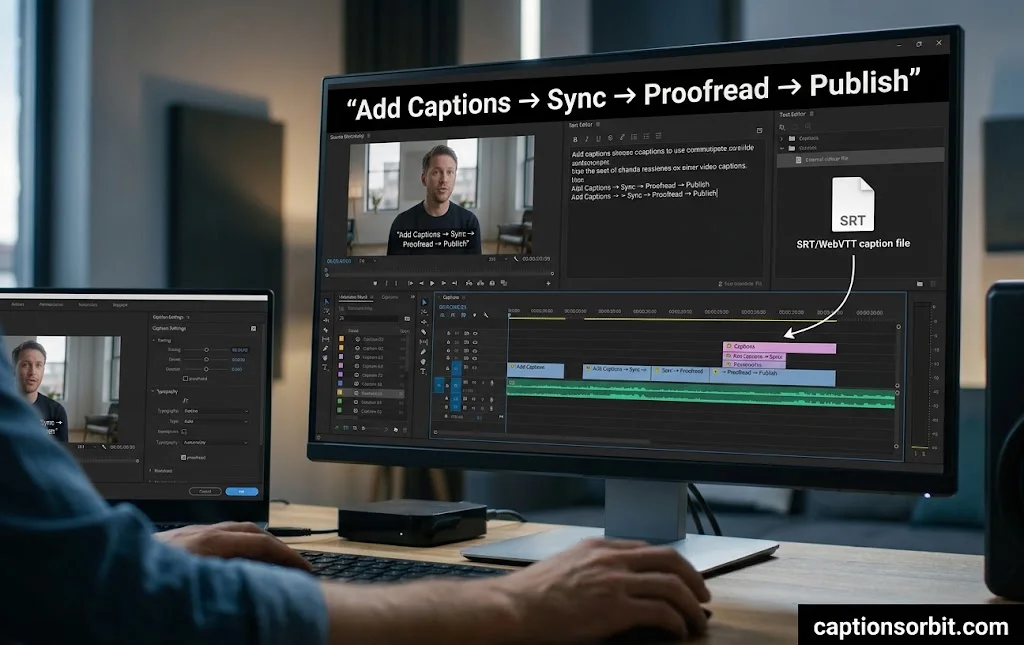Image resolution: width=1024 pixels, height=645 pixels.
Task: Untick the checked box under Automatic dropdown on laptop
Action: click(x=184, y=457)
